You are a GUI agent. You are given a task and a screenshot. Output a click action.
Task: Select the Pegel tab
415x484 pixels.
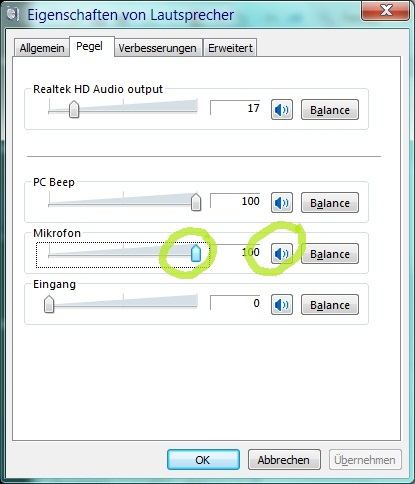click(89, 46)
